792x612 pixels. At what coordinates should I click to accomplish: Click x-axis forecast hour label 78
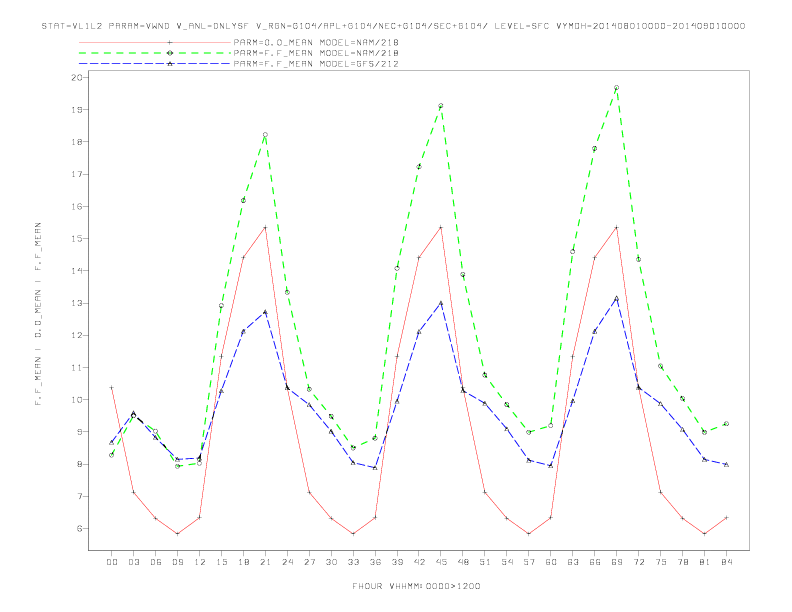(682, 562)
